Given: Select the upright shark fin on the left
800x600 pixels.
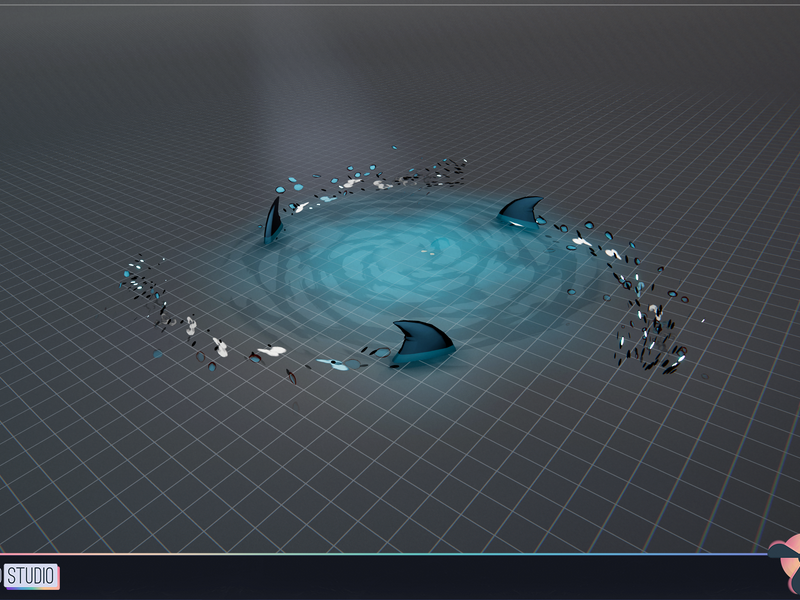Looking at the screenshot, I should tap(273, 220).
